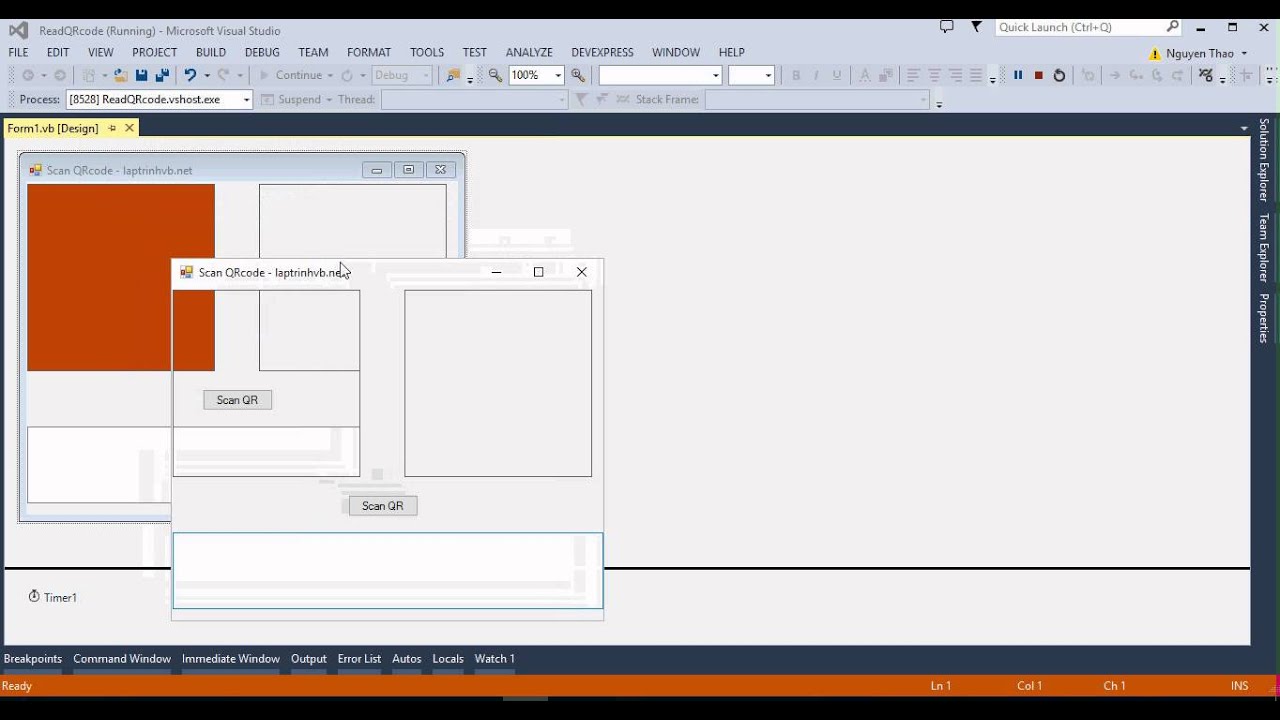Open the font size combo box
The image size is (1280, 720).
coord(751,75)
